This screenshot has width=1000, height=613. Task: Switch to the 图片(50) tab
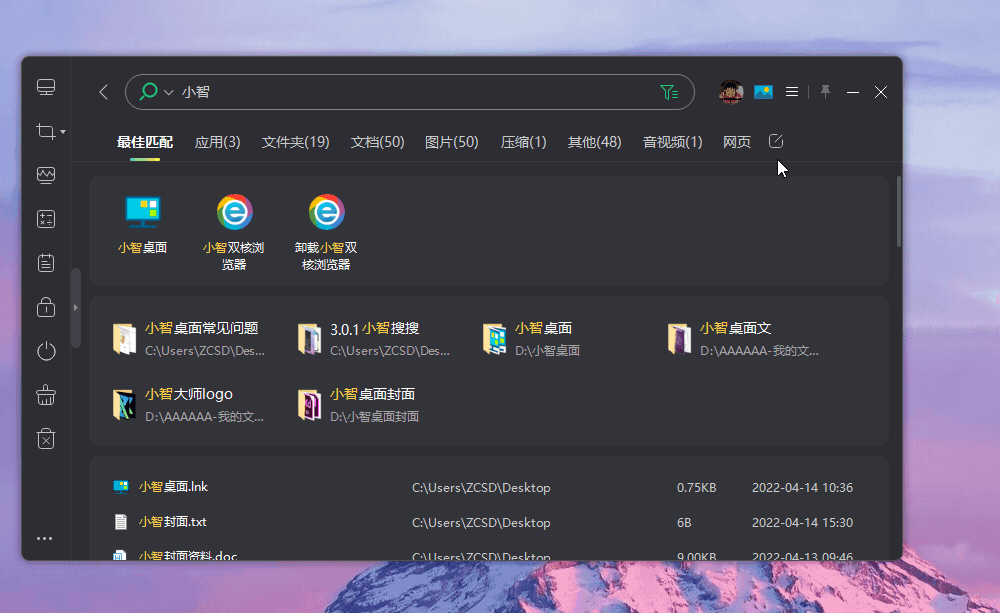450,141
